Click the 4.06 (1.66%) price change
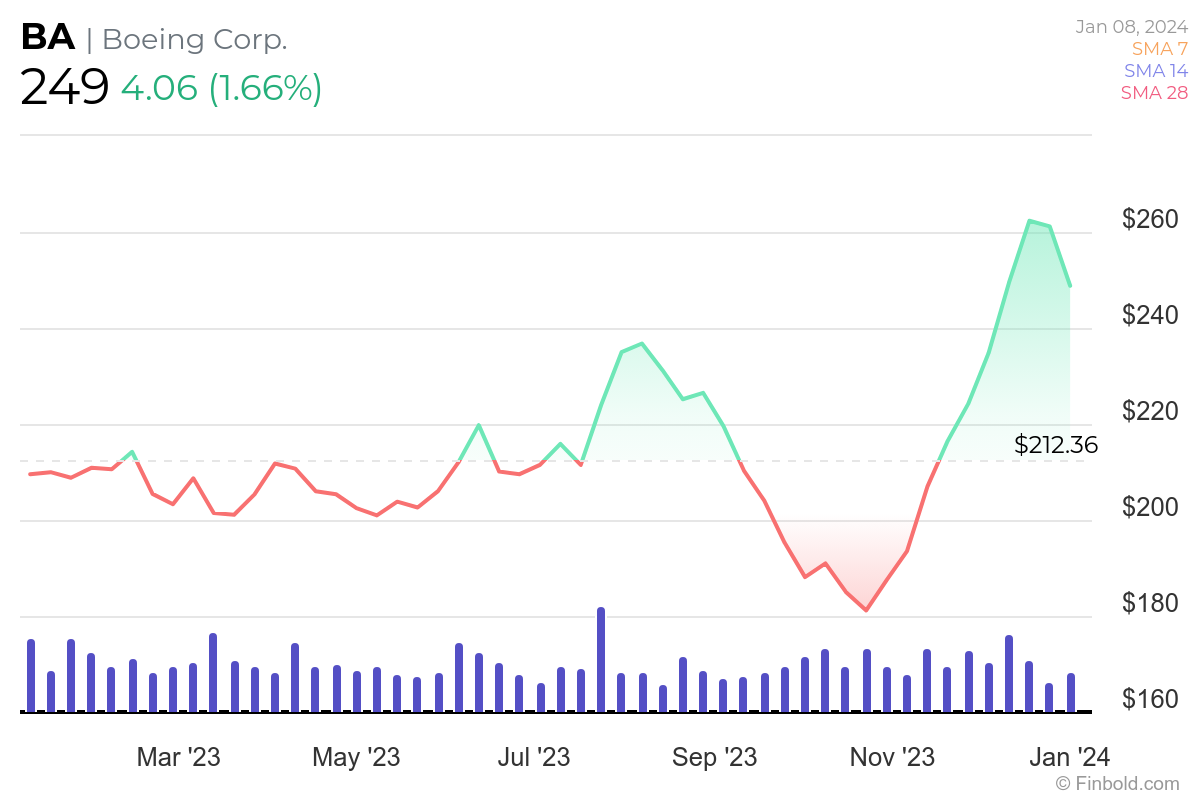This screenshot has width=1200, height=800. coord(221,88)
